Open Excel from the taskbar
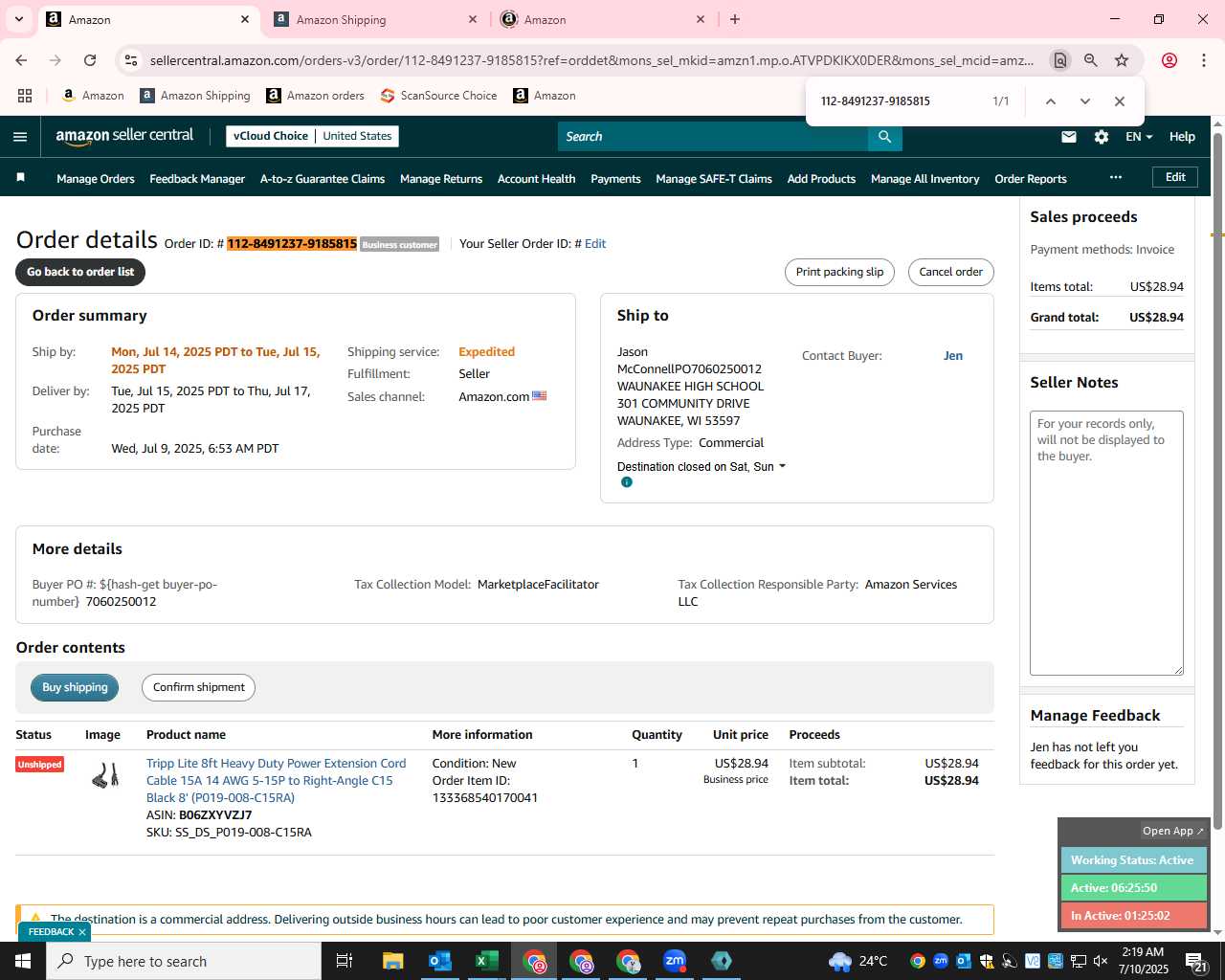The image size is (1225, 980). click(486, 961)
